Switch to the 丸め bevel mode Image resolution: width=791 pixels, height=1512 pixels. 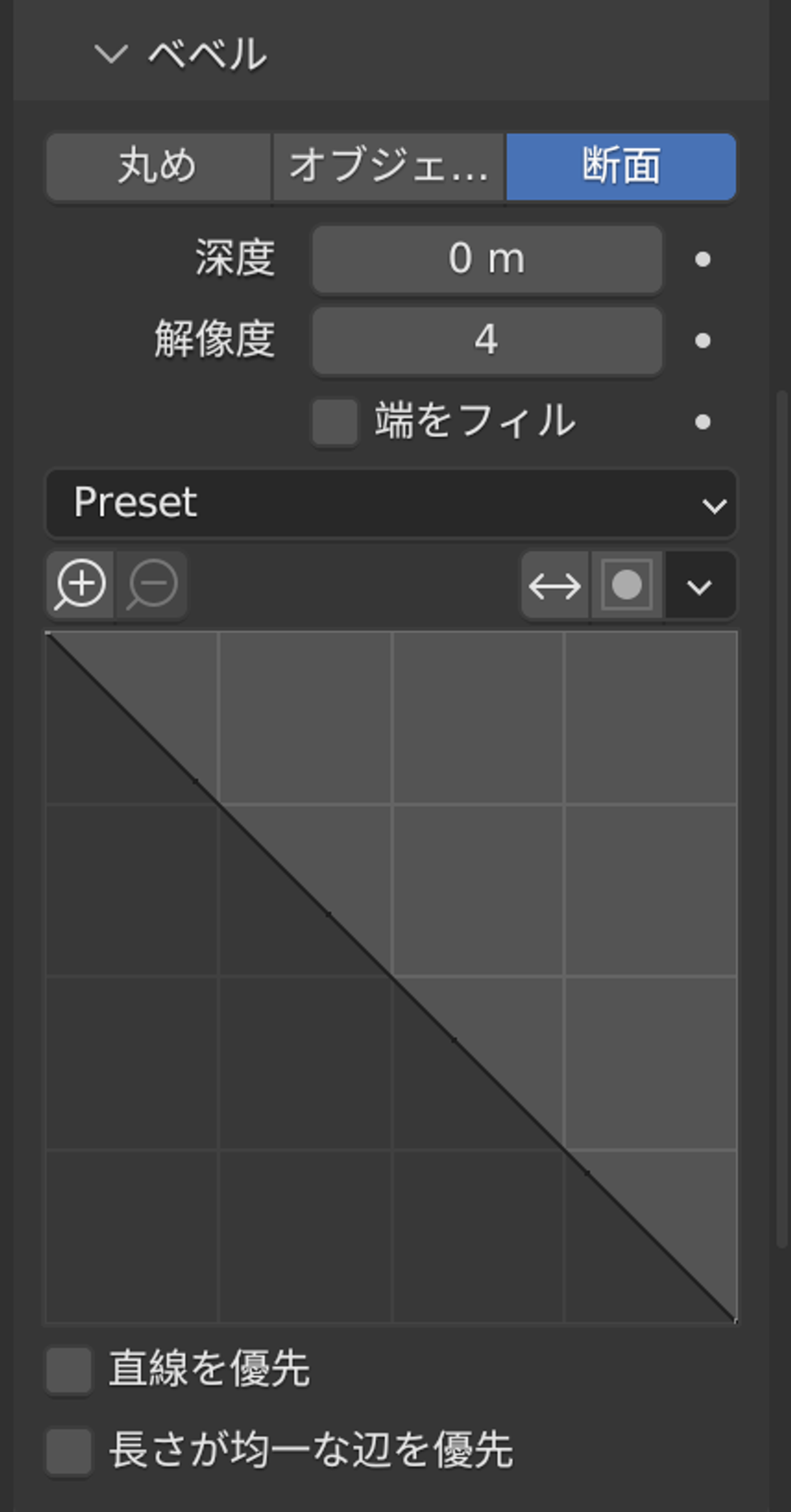click(158, 167)
